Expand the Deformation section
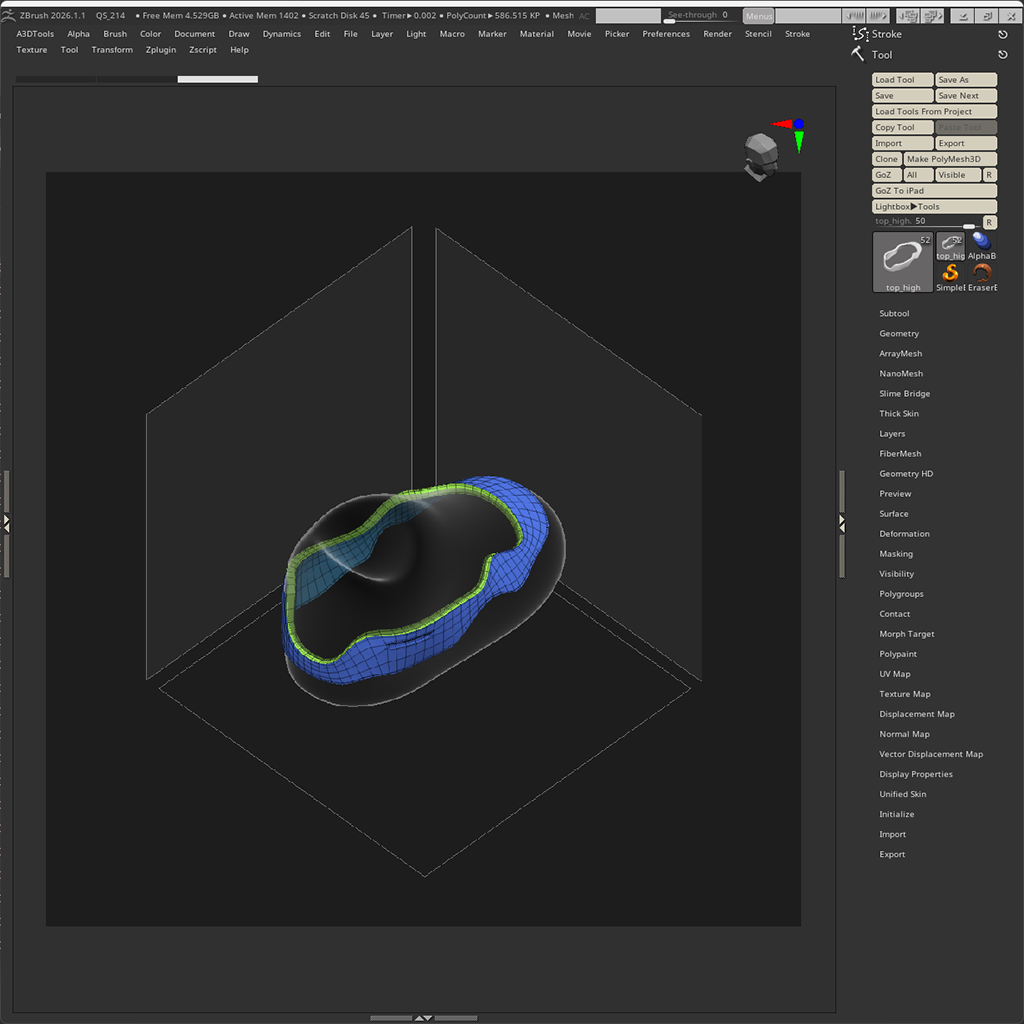Image resolution: width=1024 pixels, height=1024 pixels. [x=904, y=534]
